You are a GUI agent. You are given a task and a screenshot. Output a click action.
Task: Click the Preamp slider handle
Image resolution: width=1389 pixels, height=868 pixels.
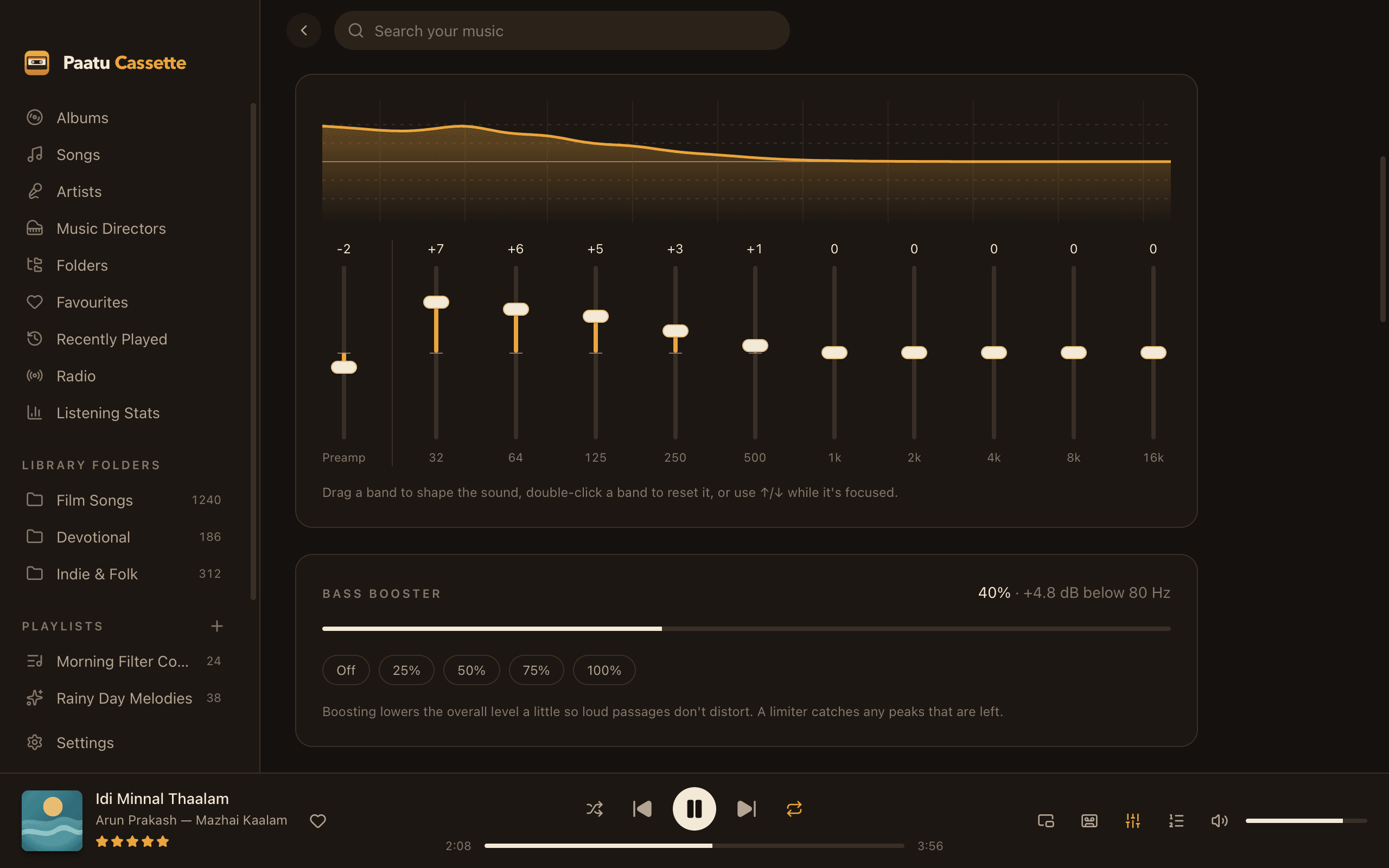point(344,367)
